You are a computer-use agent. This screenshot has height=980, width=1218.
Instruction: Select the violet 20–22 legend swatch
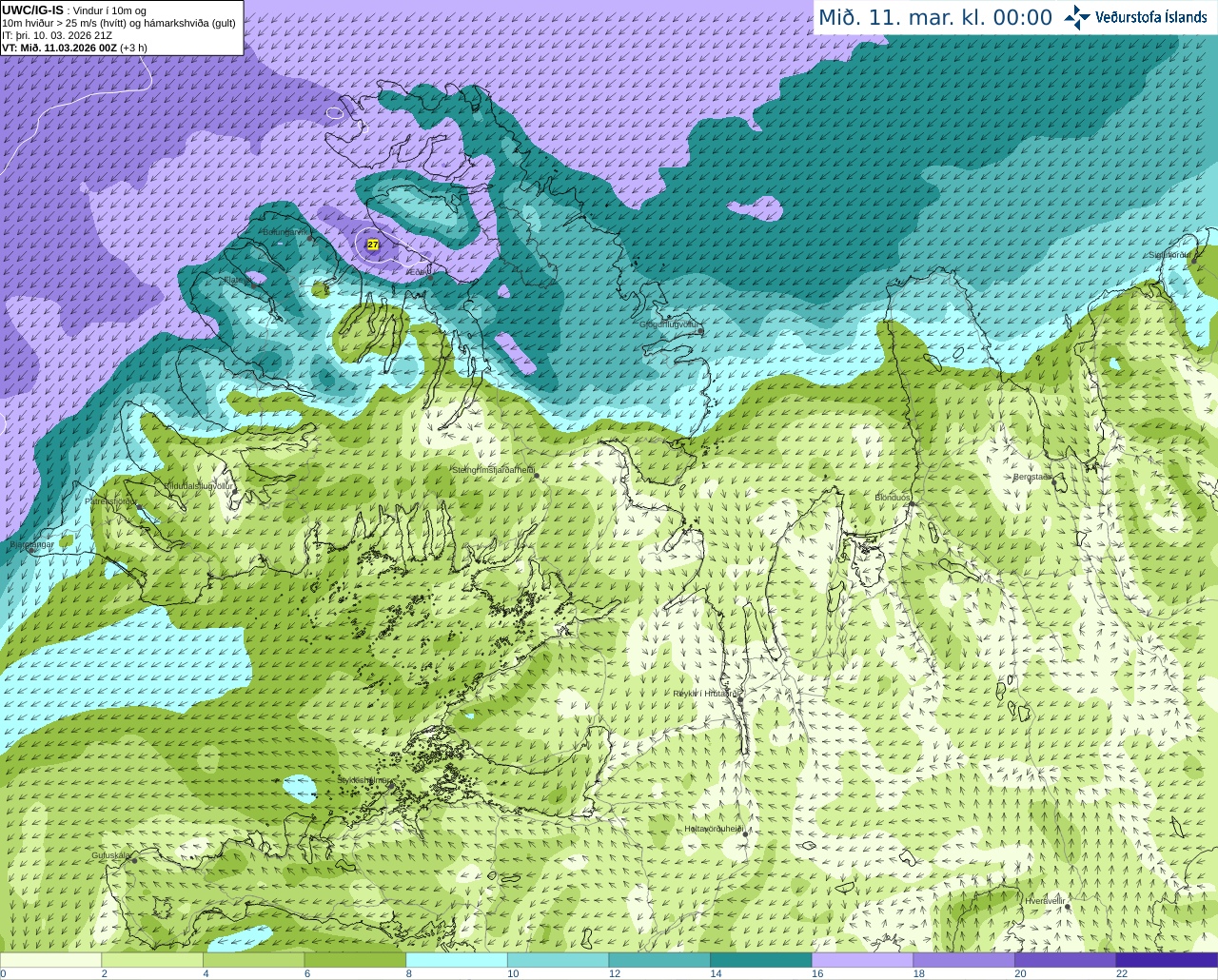1066,960
